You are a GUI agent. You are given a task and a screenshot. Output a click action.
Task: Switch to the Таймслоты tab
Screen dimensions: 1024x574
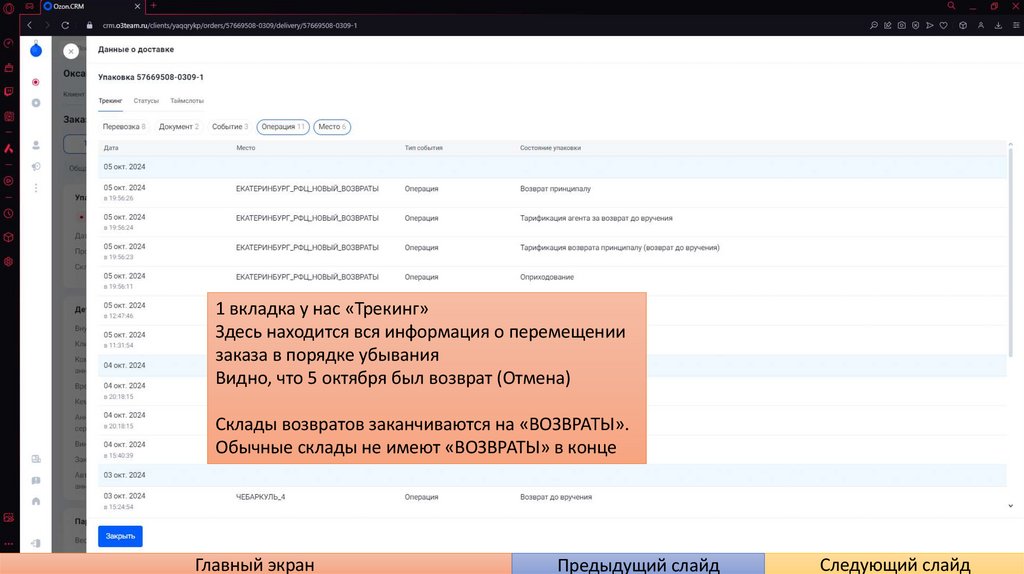pyautogui.click(x=187, y=101)
